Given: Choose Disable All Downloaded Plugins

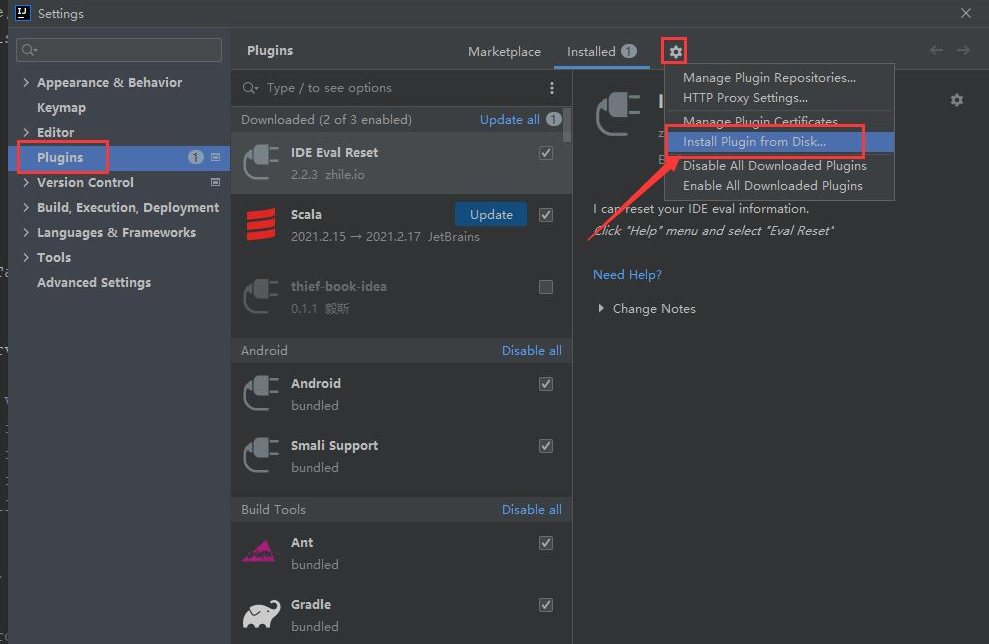Looking at the screenshot, I should point(779,165).
